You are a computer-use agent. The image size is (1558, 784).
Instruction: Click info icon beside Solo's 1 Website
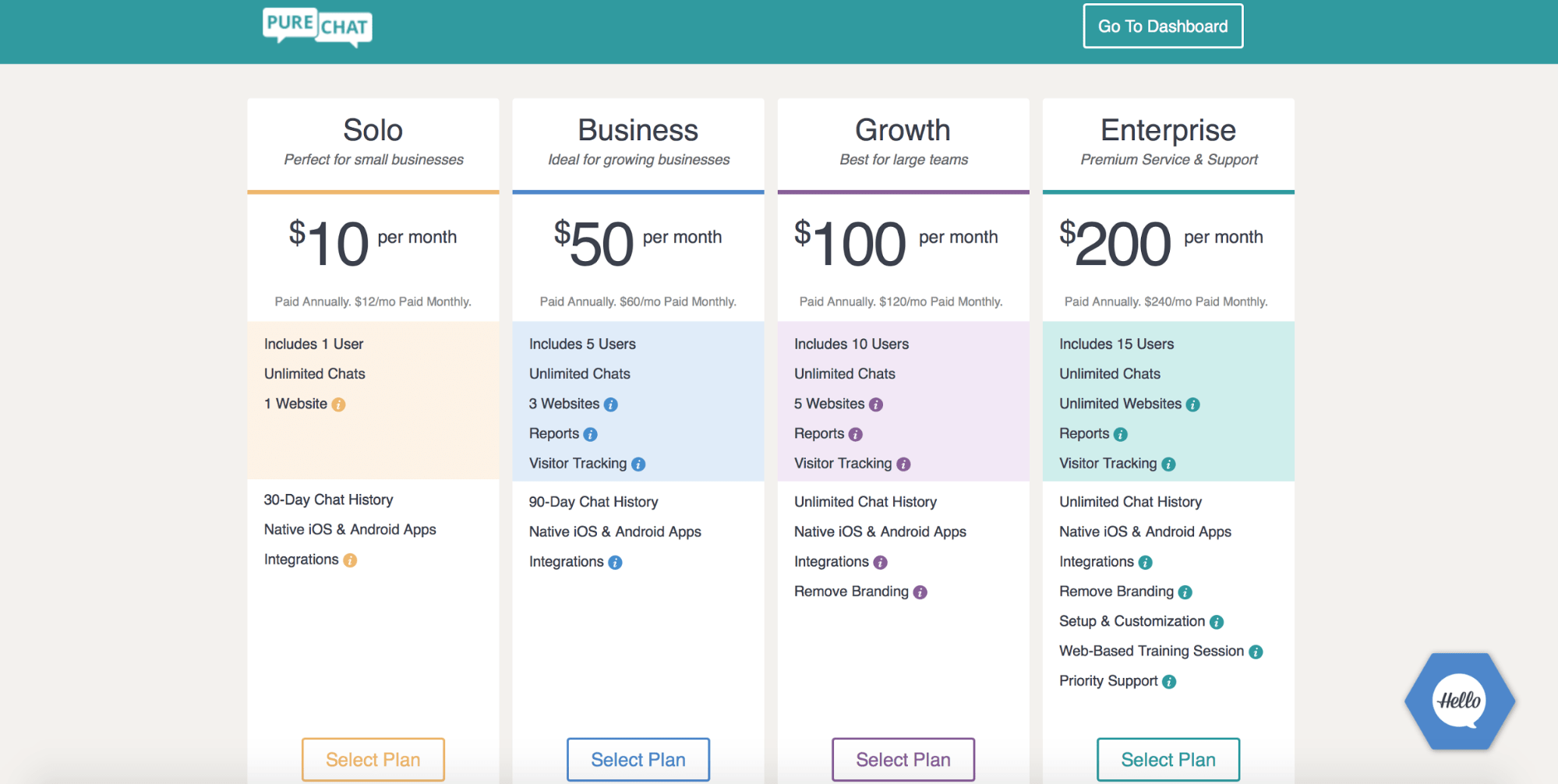tap(338, 404)
